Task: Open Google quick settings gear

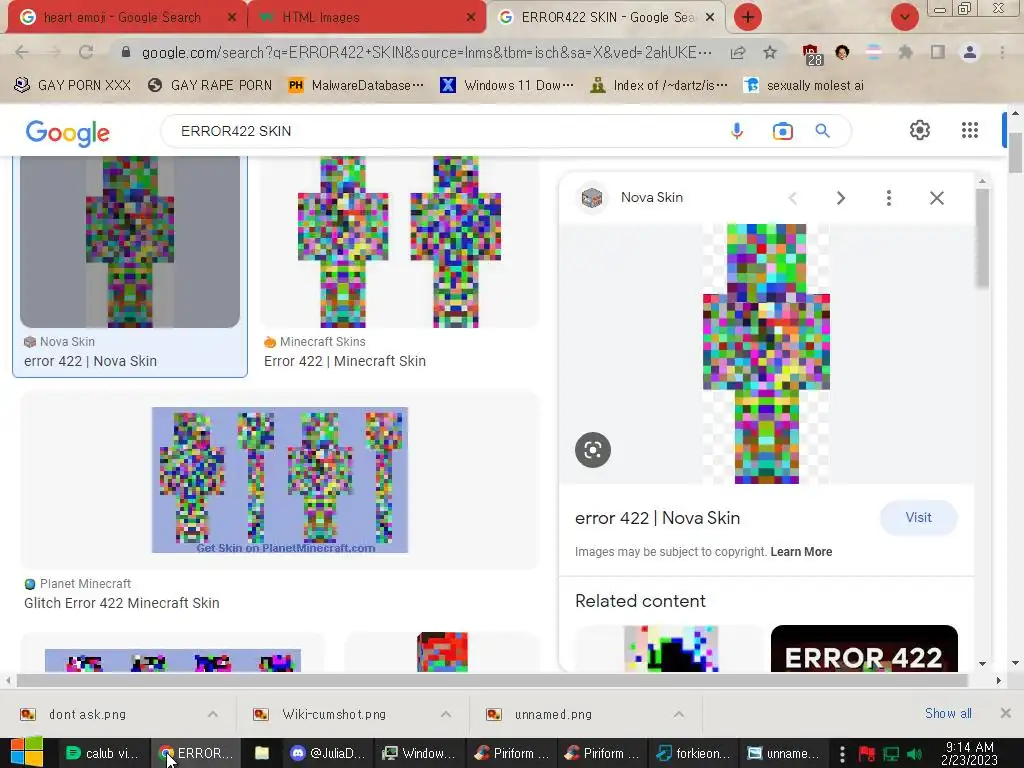Action: [920, 130]
